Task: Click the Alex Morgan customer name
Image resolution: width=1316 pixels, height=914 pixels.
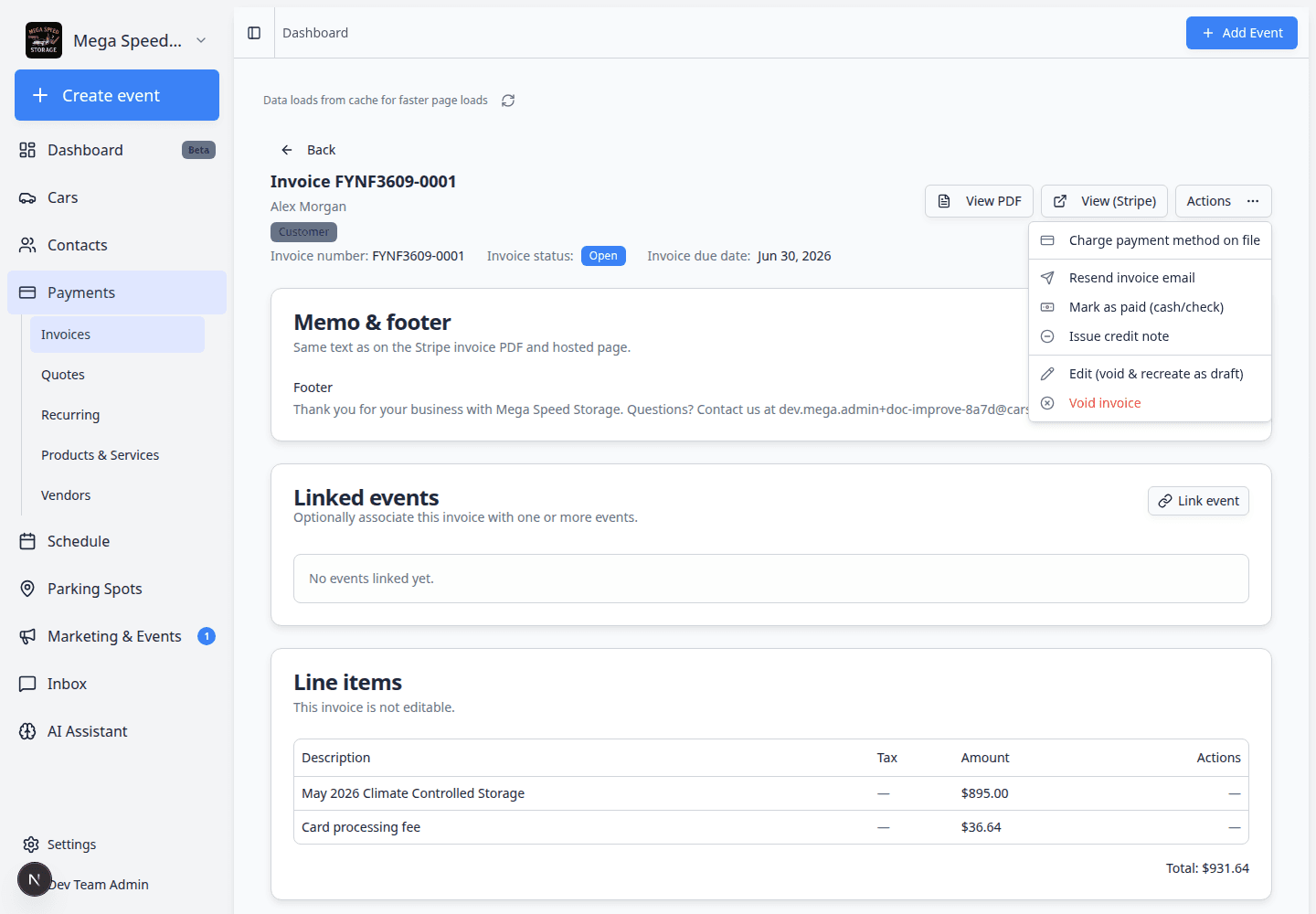Action: point(308,207)
